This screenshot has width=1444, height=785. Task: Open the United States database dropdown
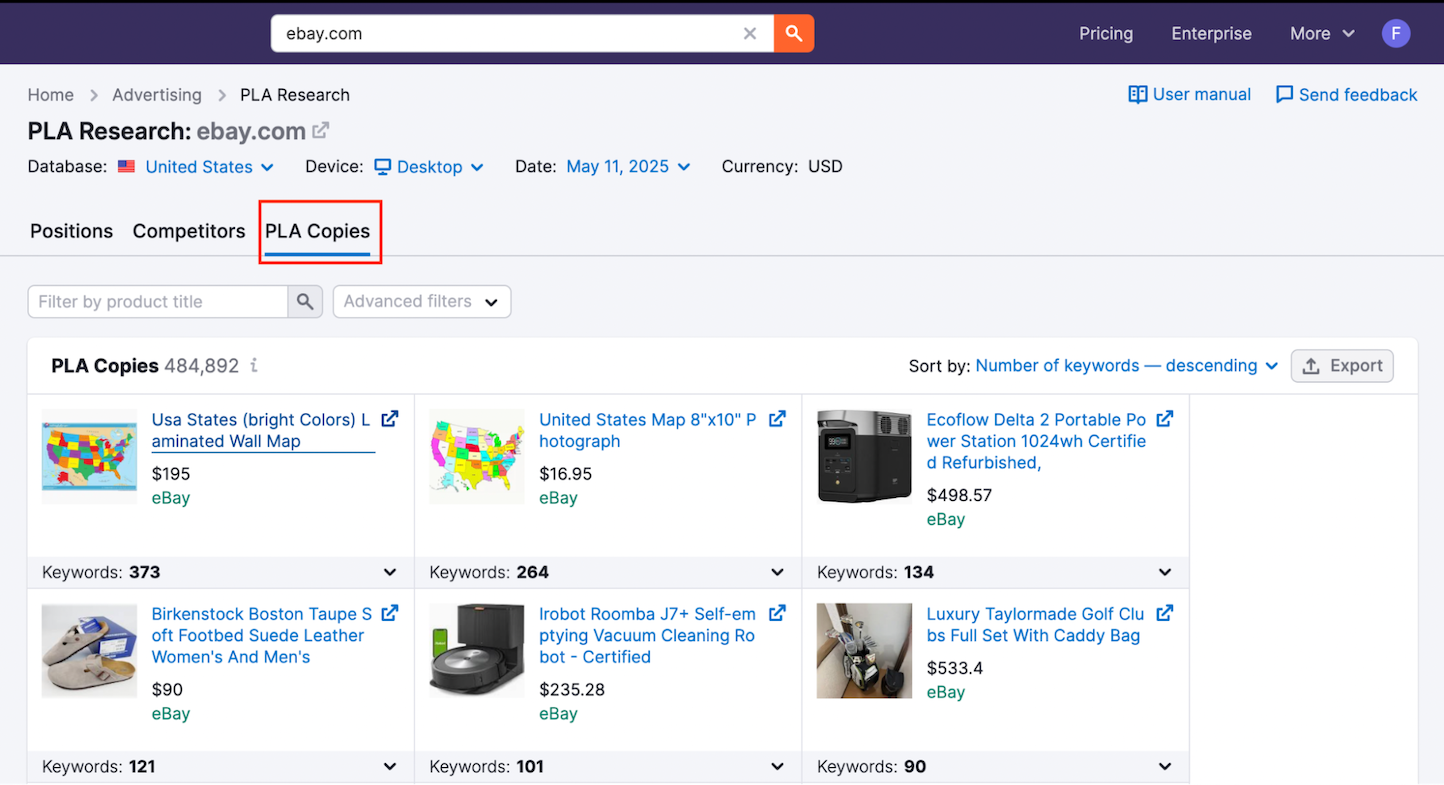pos(209,167)
